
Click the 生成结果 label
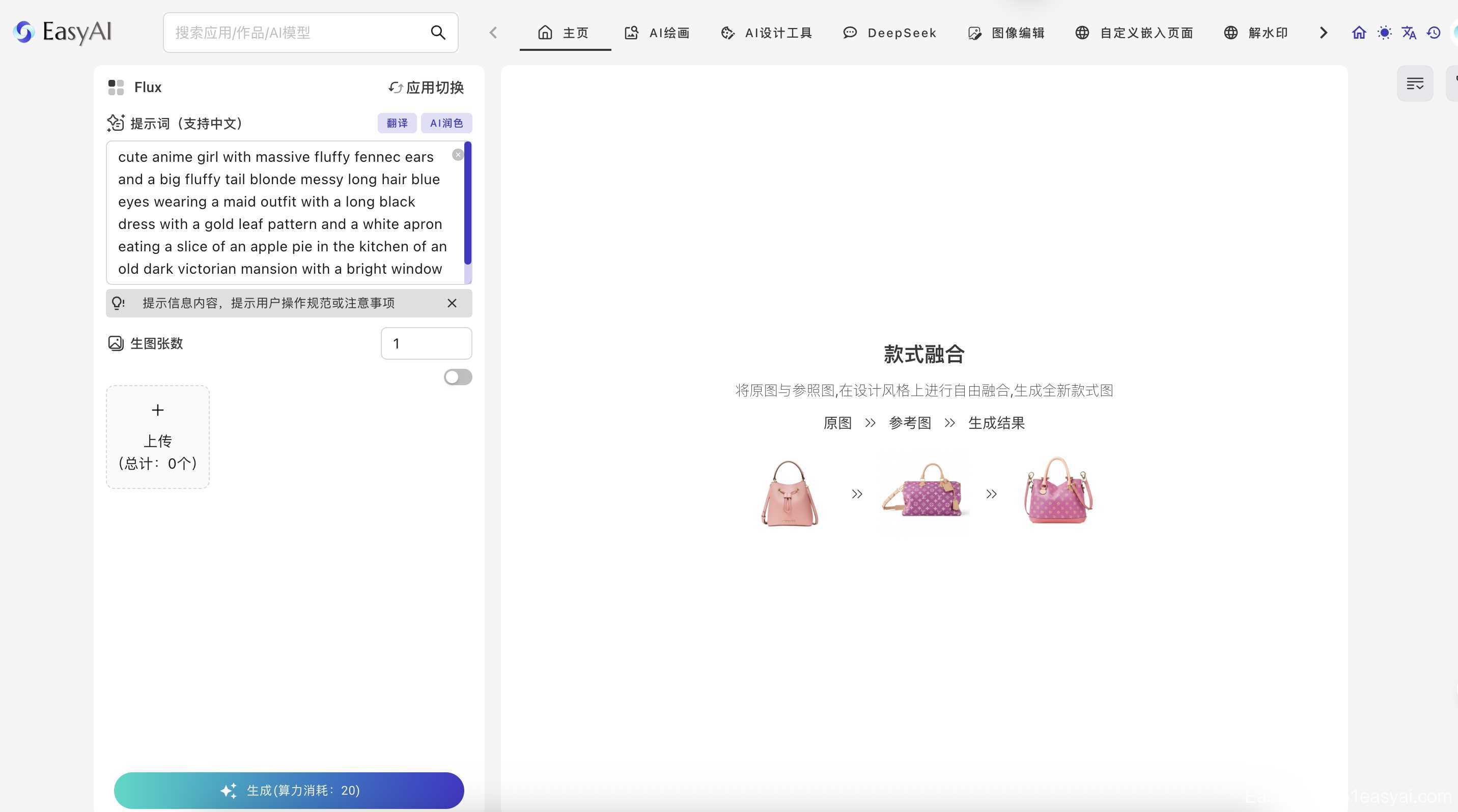pyautogui.click(x=996, y=423)
